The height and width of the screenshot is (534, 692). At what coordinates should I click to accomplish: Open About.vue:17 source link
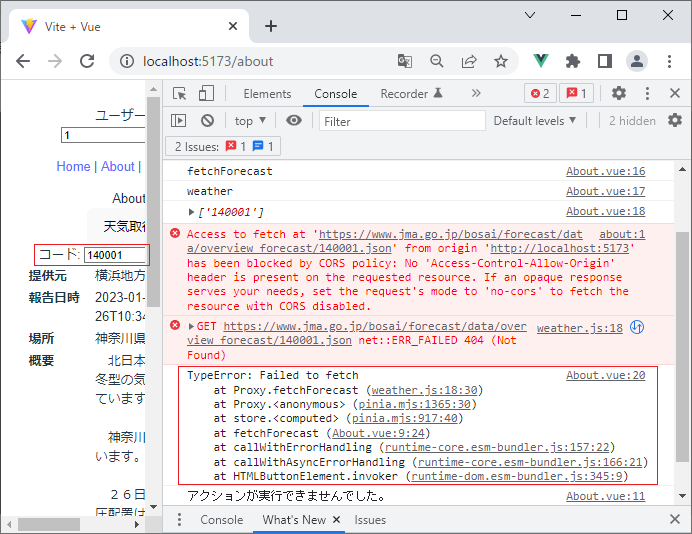606,191
